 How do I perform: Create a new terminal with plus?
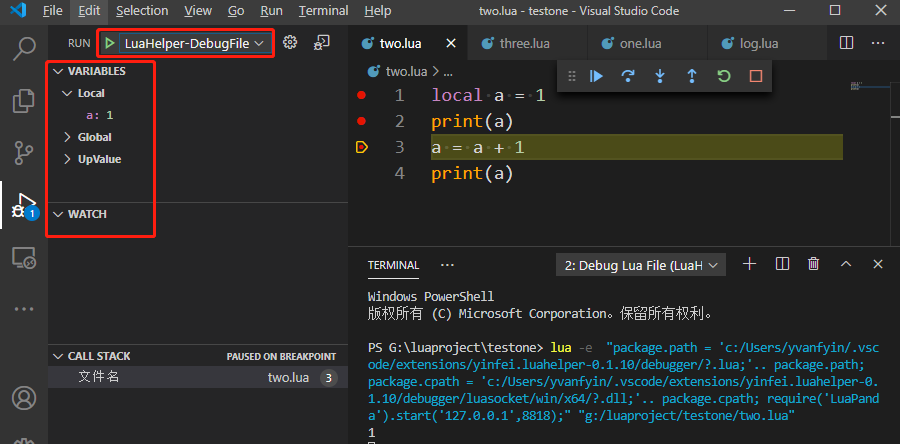point(749,264)
